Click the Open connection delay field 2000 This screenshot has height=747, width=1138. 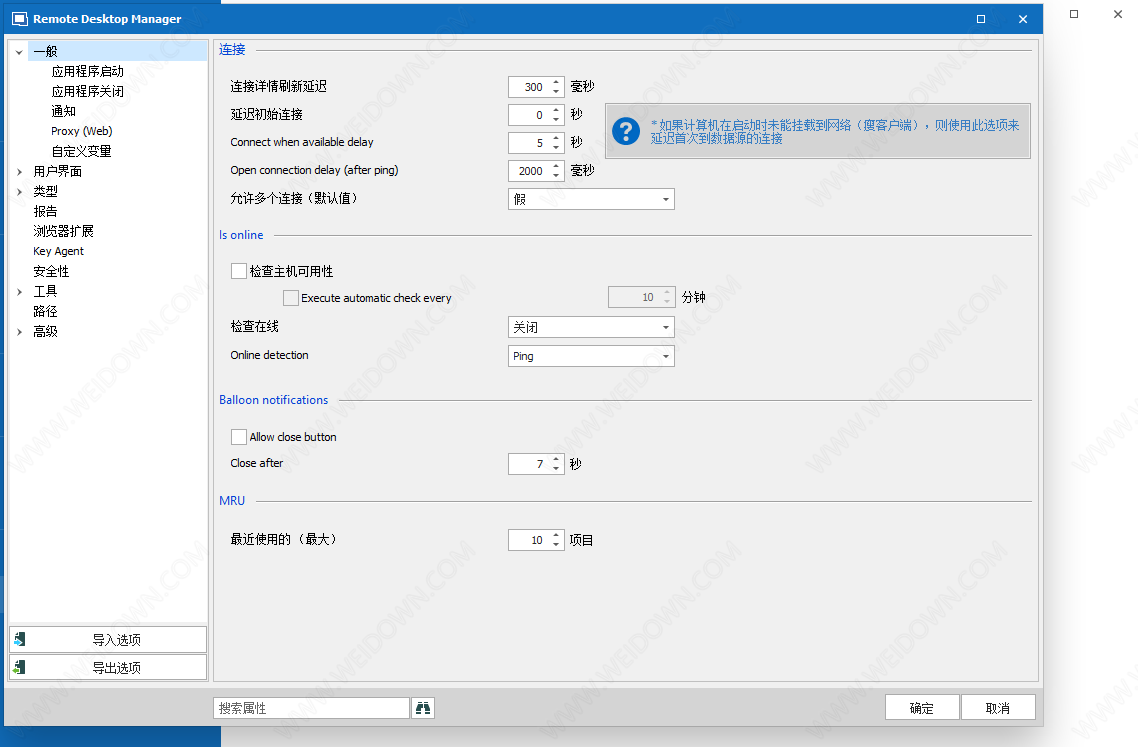pos(530,171)
